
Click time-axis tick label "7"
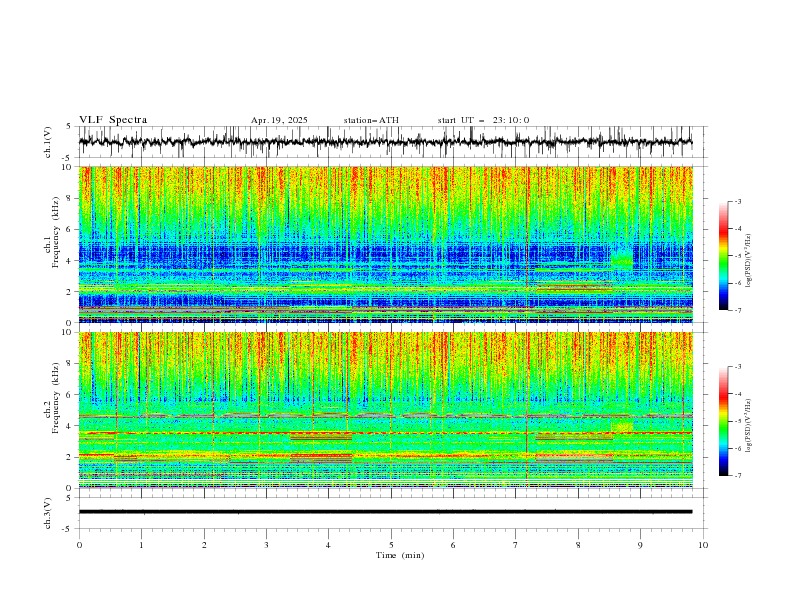516,545
